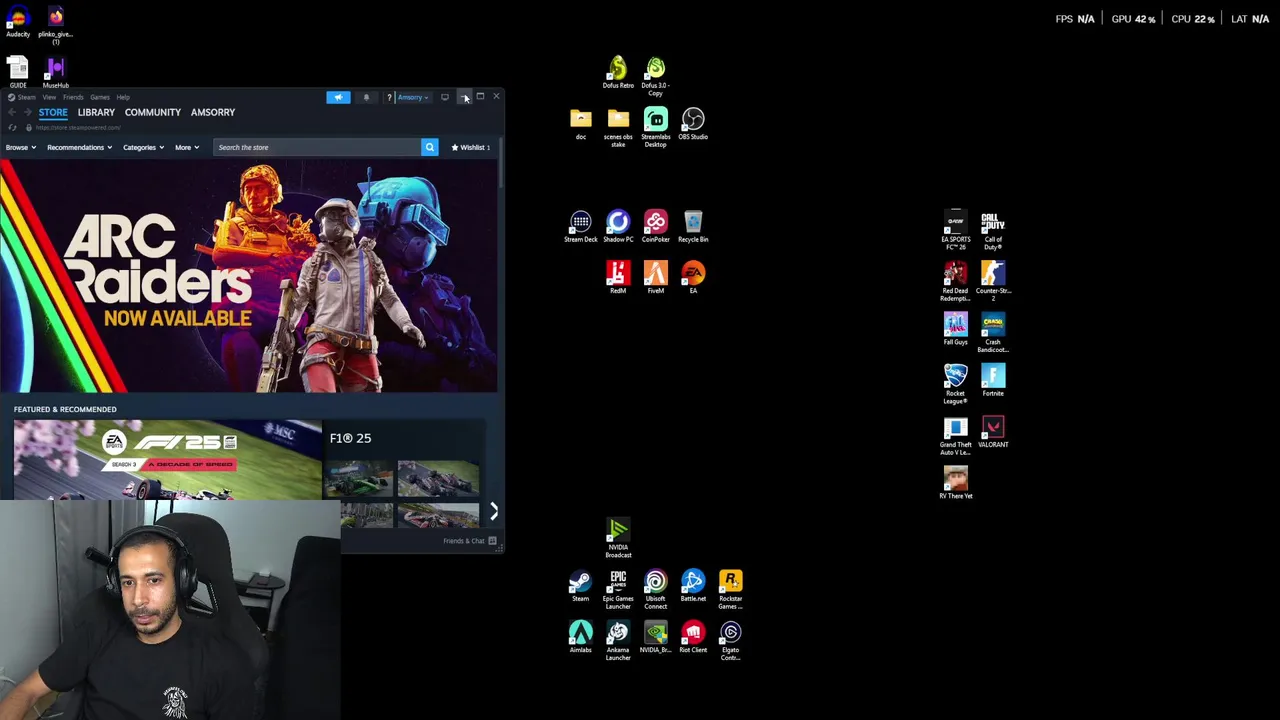Viewport: 1280px width, 720px height.
Task: Open the Games menu in Steam
Action: (x=100, y=97)
